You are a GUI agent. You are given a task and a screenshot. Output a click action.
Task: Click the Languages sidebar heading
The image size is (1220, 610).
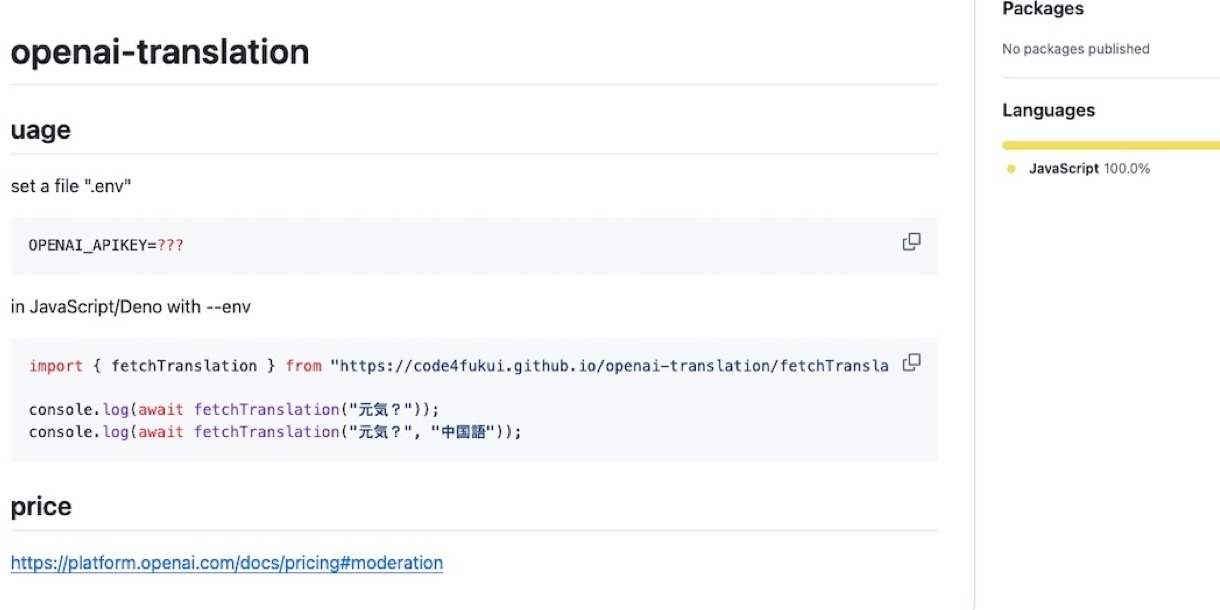(1048, 111)
